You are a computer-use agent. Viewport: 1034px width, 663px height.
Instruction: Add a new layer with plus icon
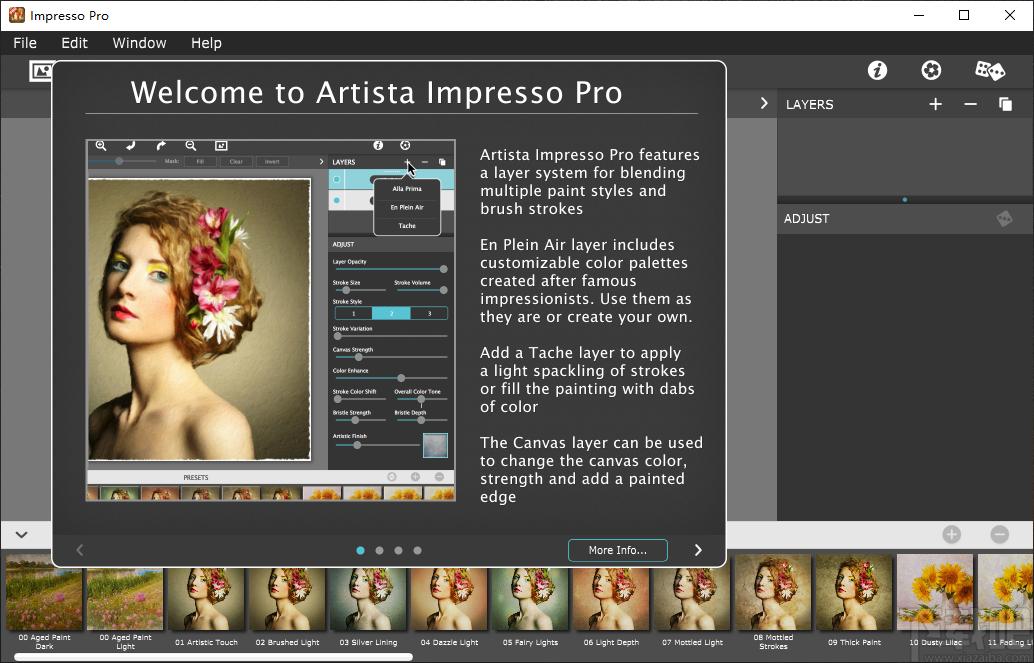tap(935, 104)
